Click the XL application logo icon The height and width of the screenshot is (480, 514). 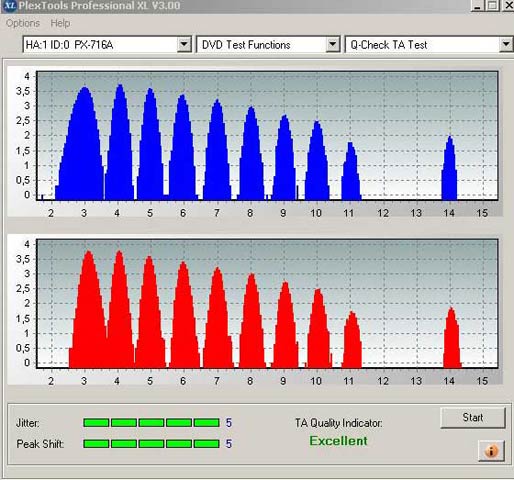pyautogui.click(x=9, y=5)
